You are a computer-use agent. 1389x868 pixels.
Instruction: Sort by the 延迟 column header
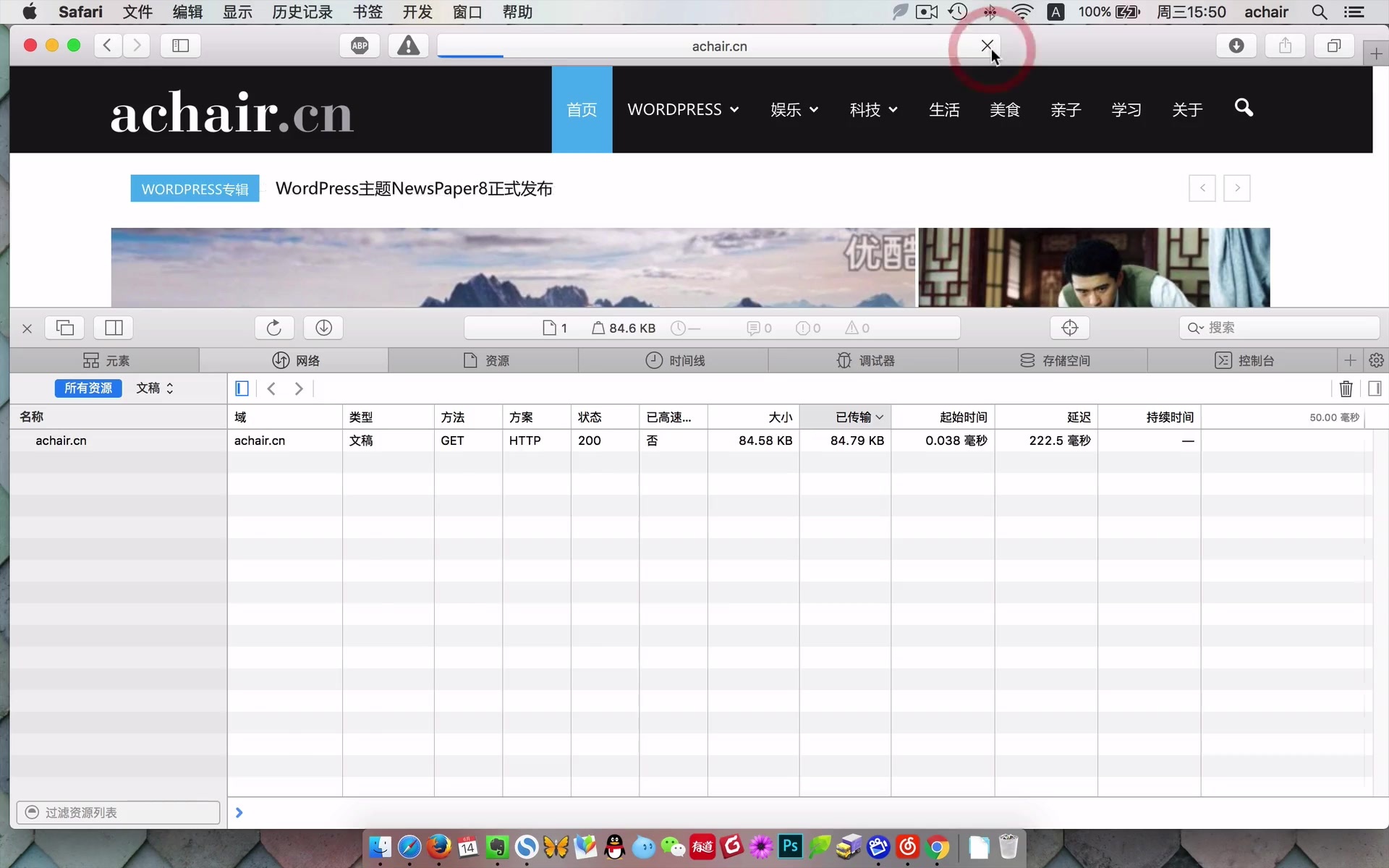coord(1046,417)
